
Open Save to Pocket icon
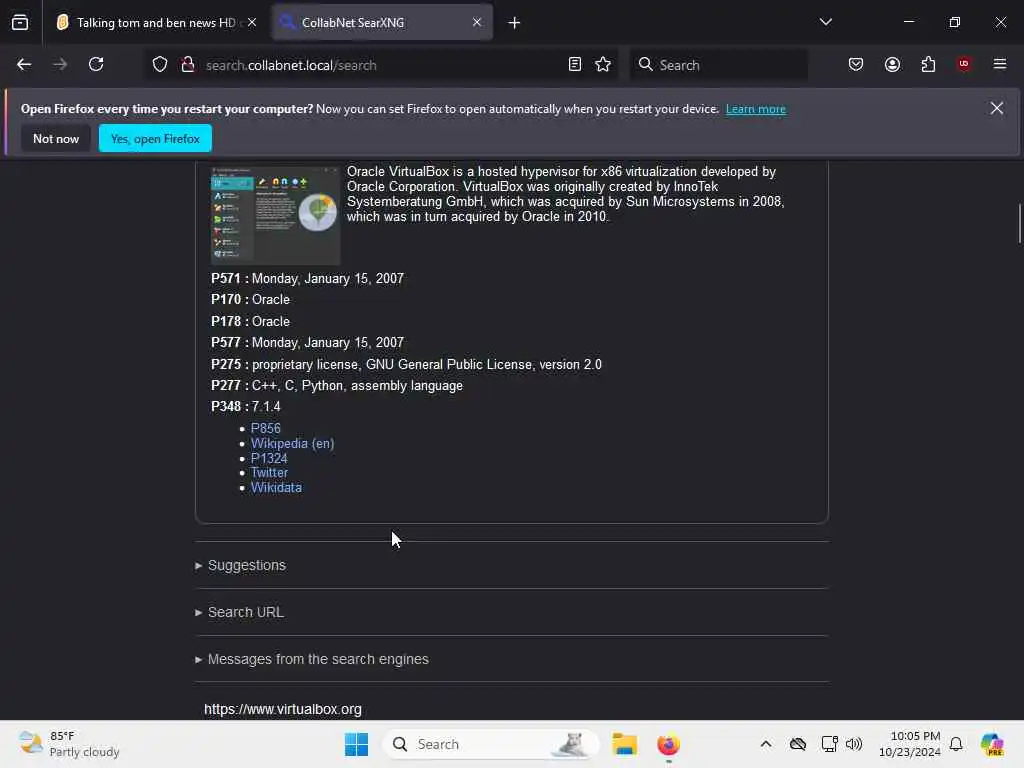point(856,65)
